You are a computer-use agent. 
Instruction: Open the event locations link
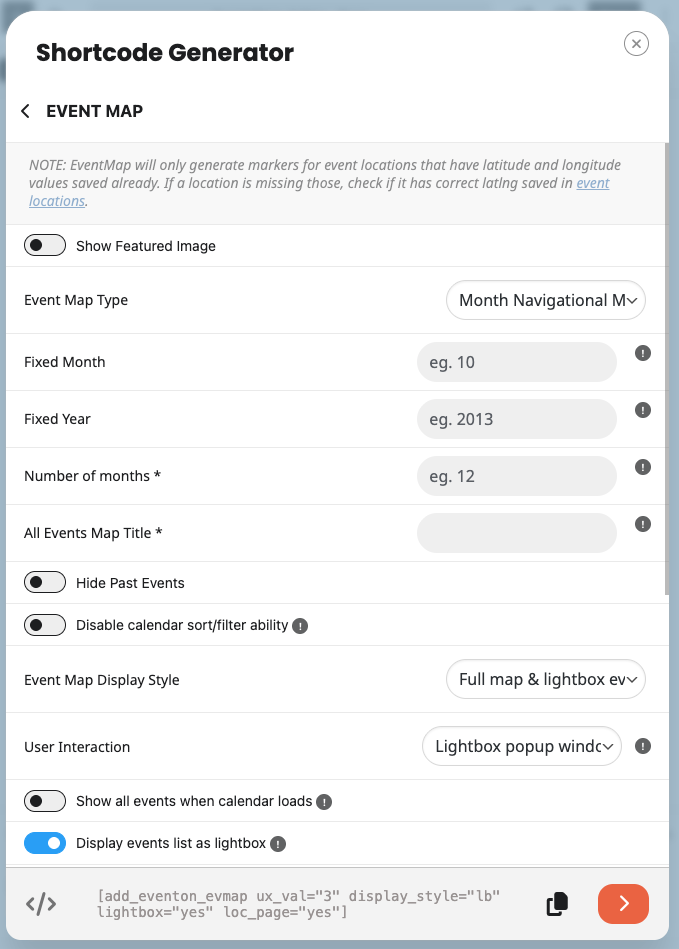click(x=593, y=184)
